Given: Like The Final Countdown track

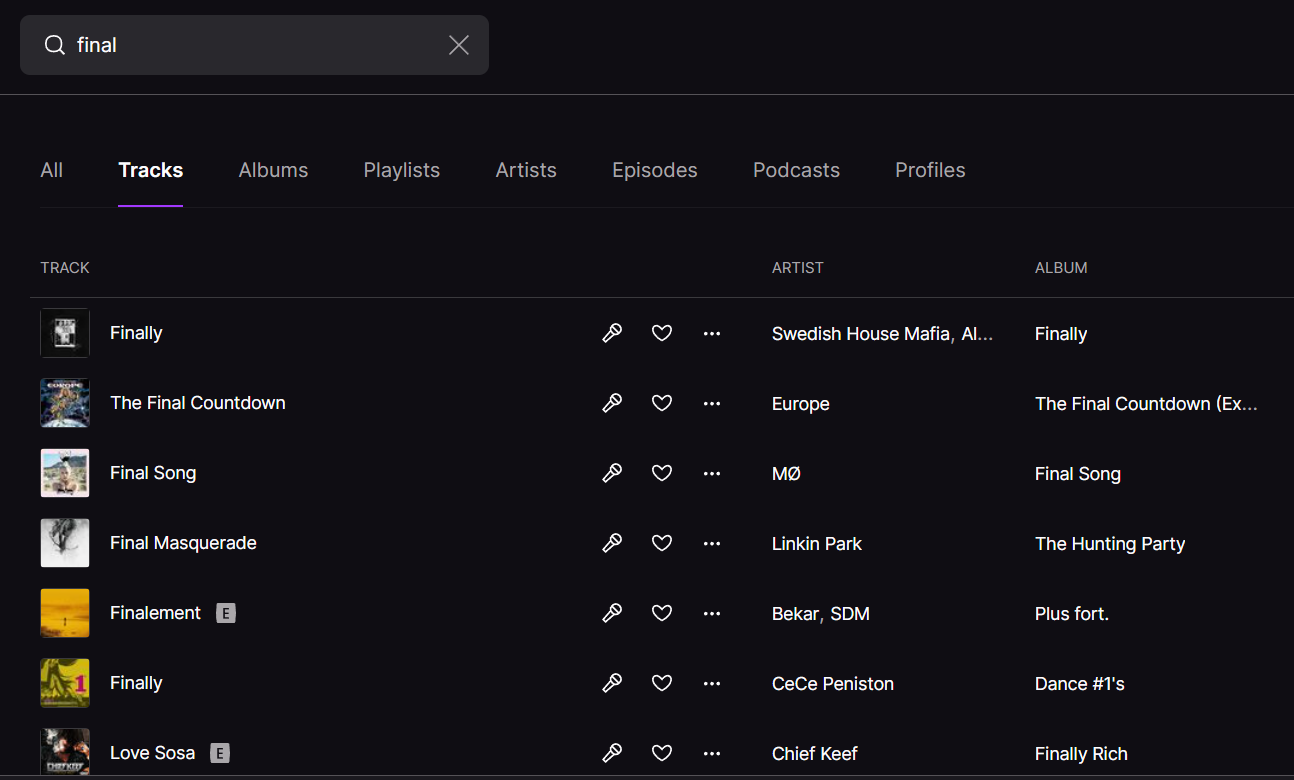Looking at the screenshot, I should point(662,403).
